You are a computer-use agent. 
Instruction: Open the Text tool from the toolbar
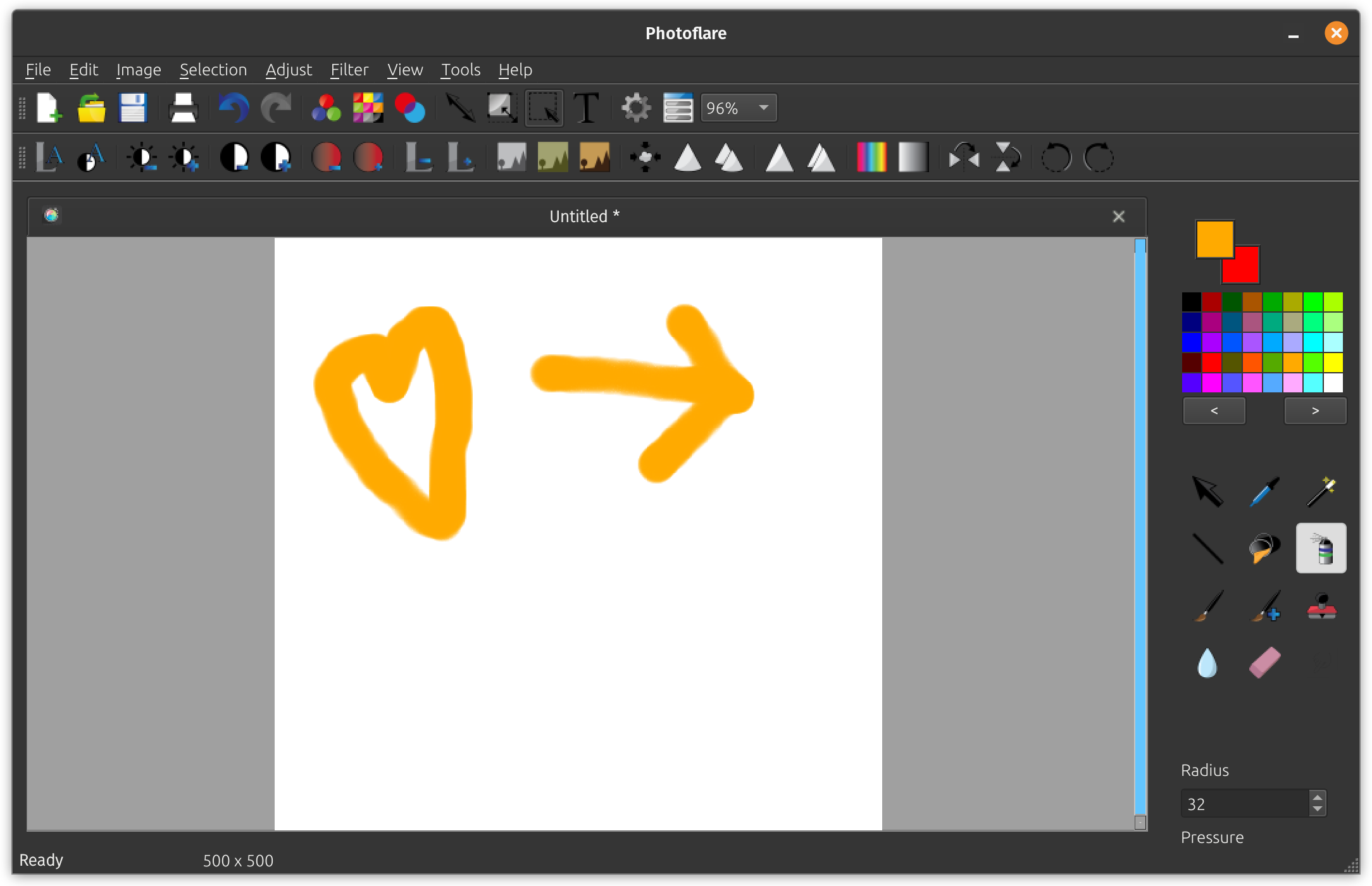pos(585,108)
